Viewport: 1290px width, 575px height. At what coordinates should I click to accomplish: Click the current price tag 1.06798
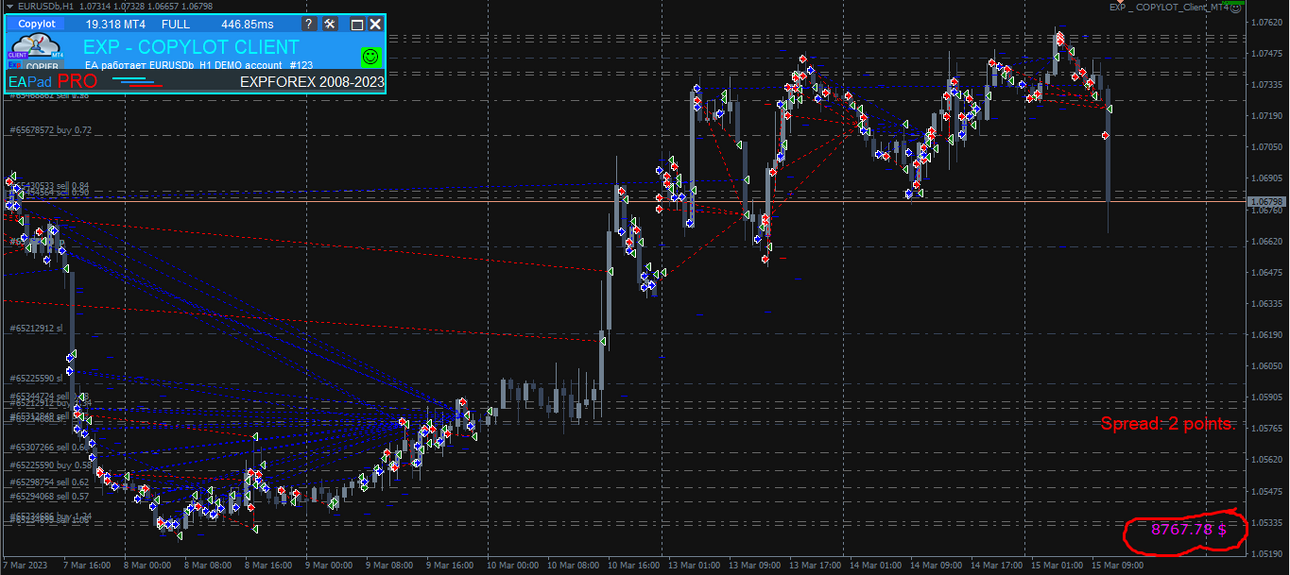click(1267, 201)
